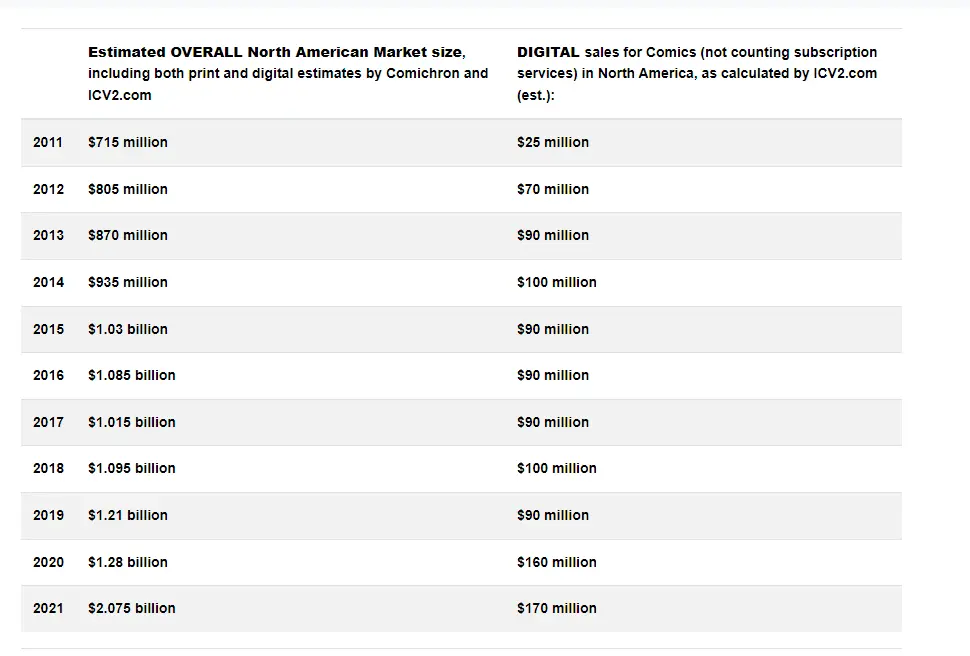Click the 2011 year row label
Screen dimensions: 970x656
click(48, 142)
